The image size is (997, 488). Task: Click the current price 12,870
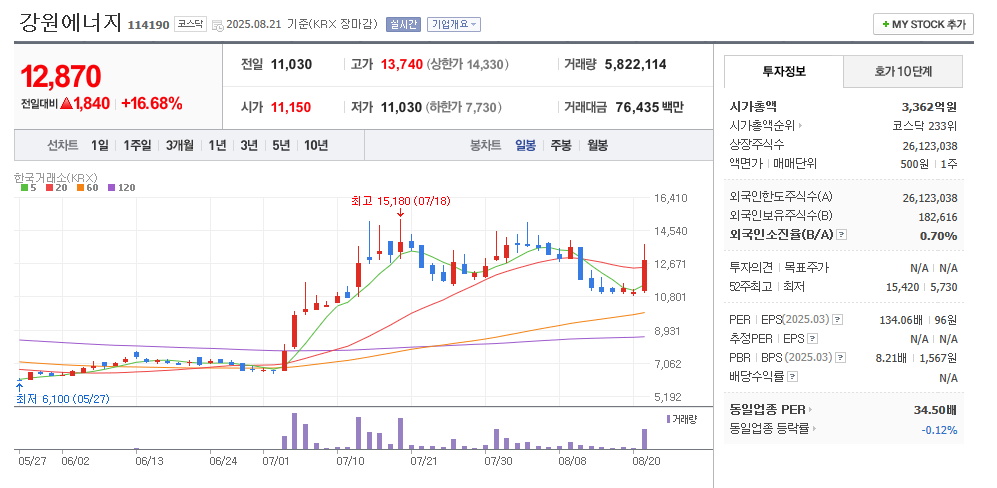pyautogui.click(x=61, y=76)
